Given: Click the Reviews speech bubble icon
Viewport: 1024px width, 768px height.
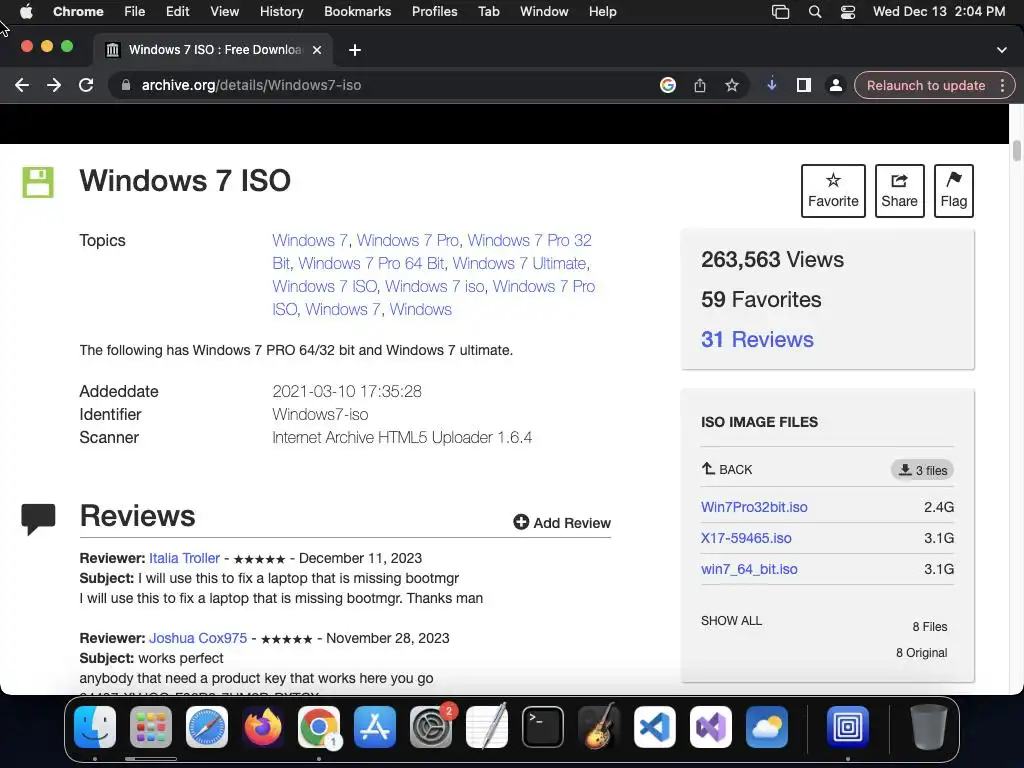Looking at the screenshot, I should [x=38, y=519].
